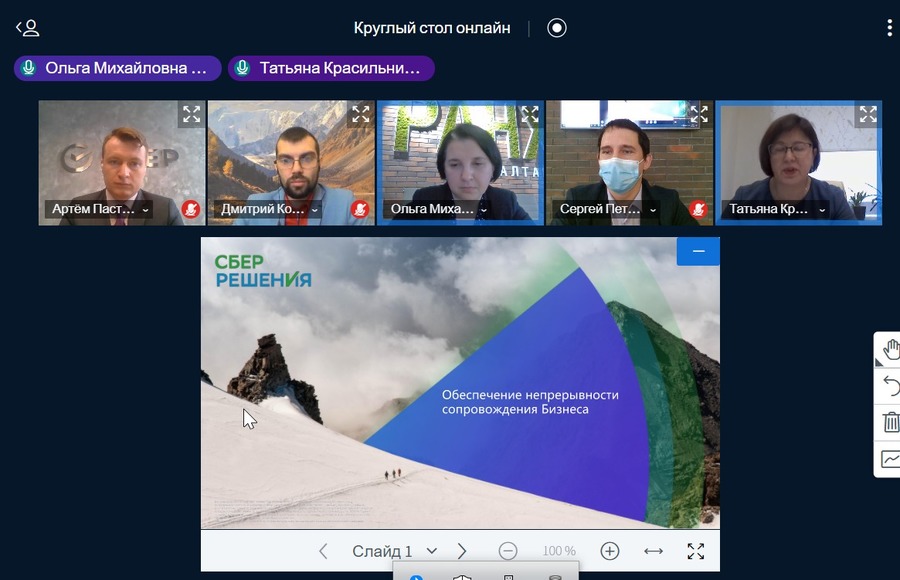The height and width of the screenshot is (580, 900).
Task: Click Дмитрий Ко video thumbnail
Action: click(291, 163)
